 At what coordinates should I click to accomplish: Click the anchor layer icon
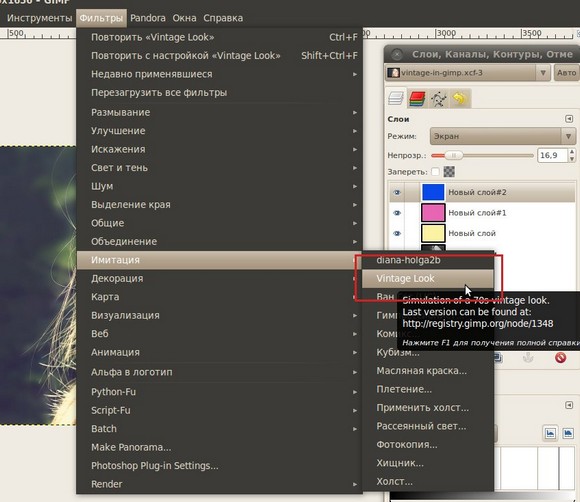528,358
